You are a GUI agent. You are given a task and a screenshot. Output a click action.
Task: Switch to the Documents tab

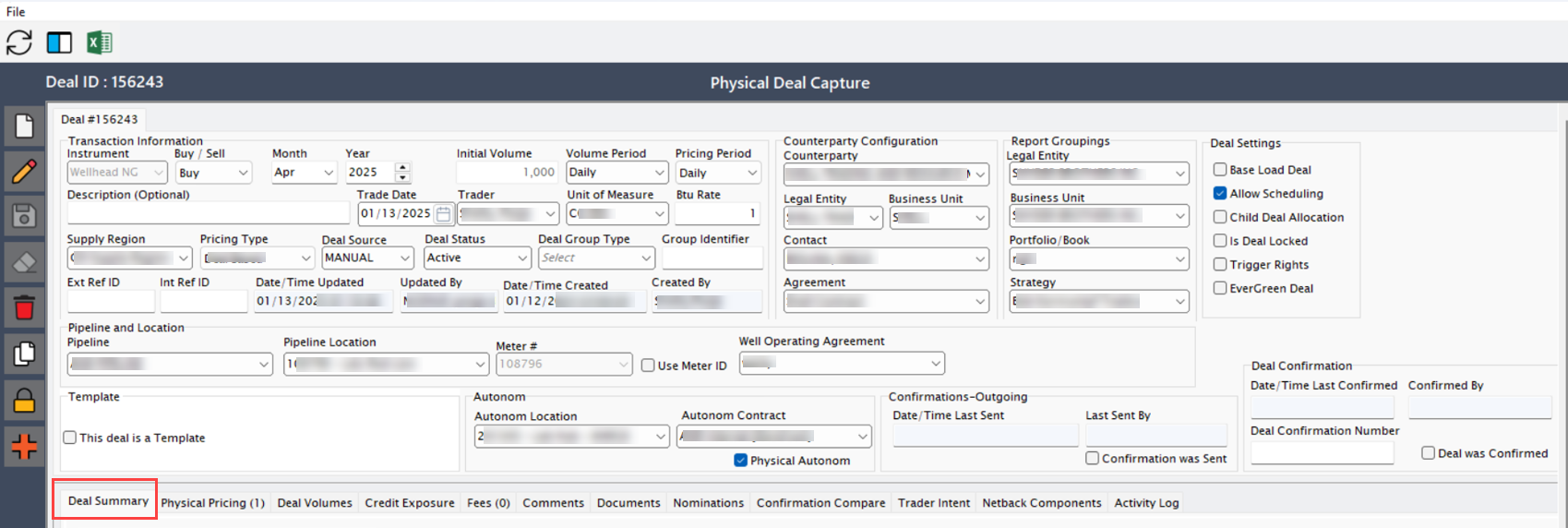pyautogui.click(x=628, y=503)
